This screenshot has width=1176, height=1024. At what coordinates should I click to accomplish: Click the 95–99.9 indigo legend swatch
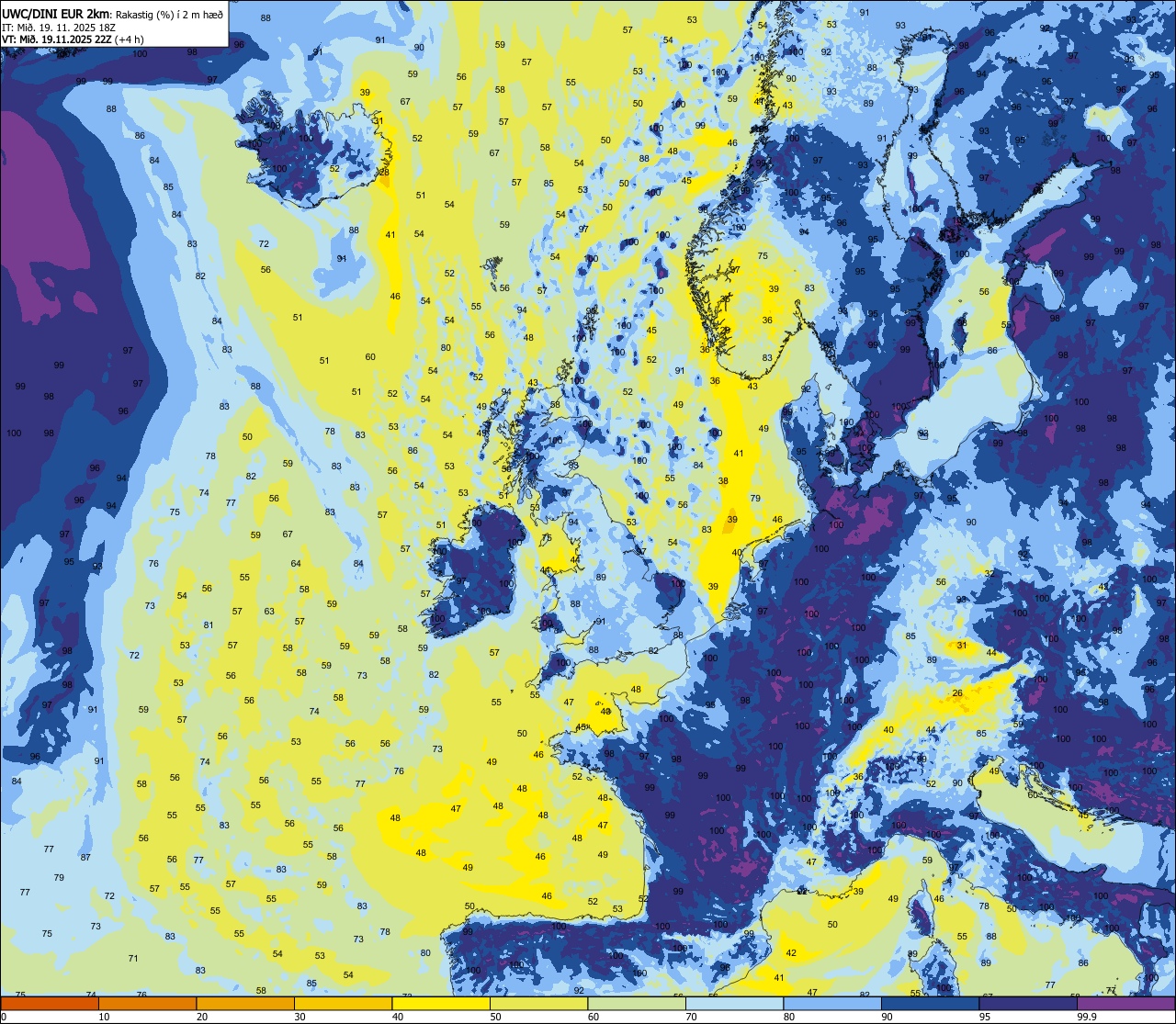click(x=1028, y=1003)
